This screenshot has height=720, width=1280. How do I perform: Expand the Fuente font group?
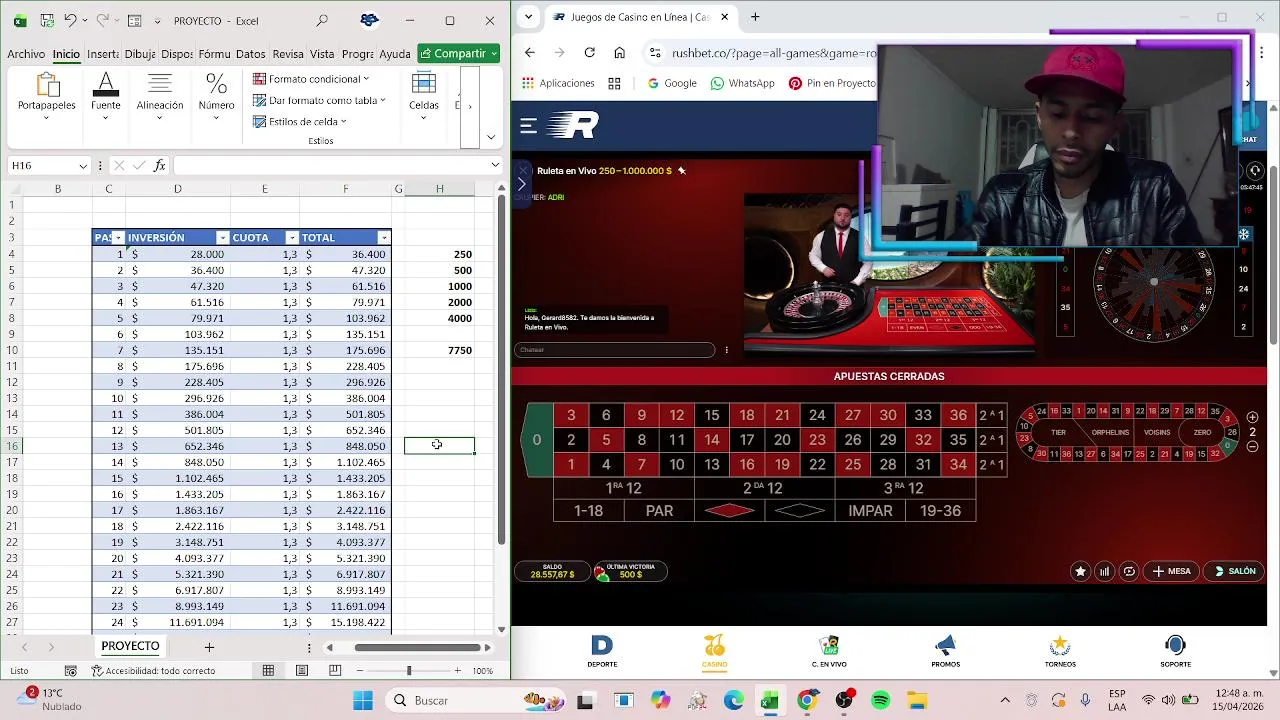[x=106, y=96]
